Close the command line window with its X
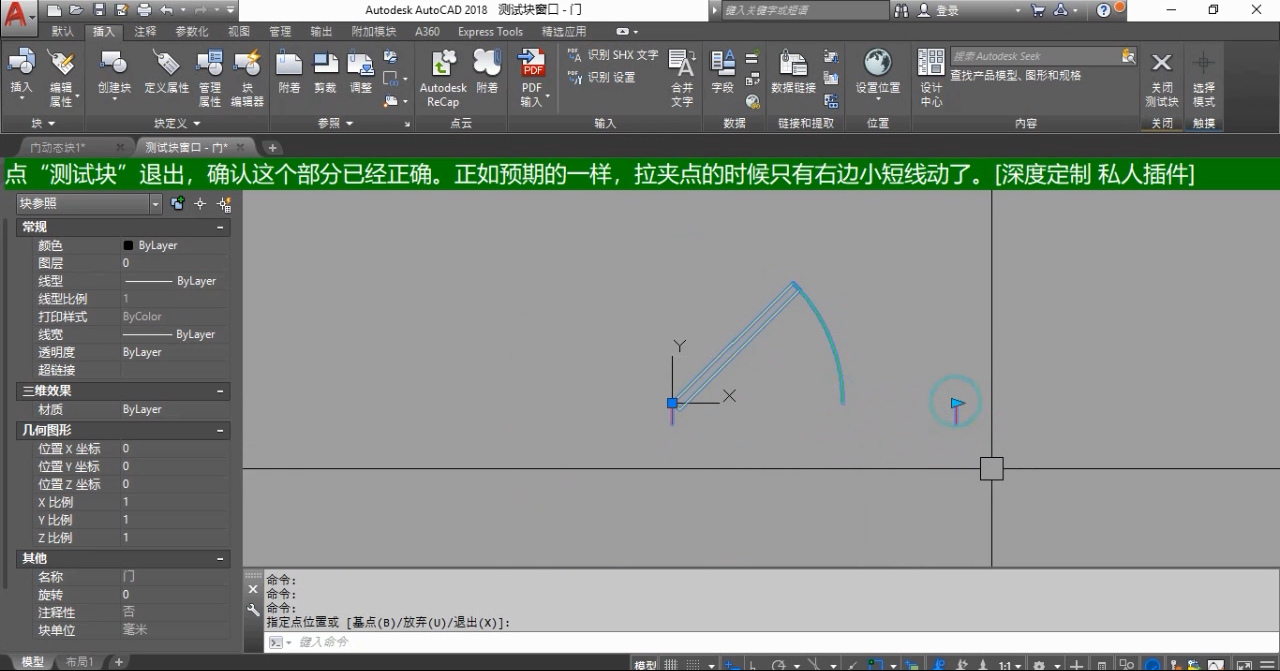The height and width of the screenshot is (671, 1280). (253, 589)
